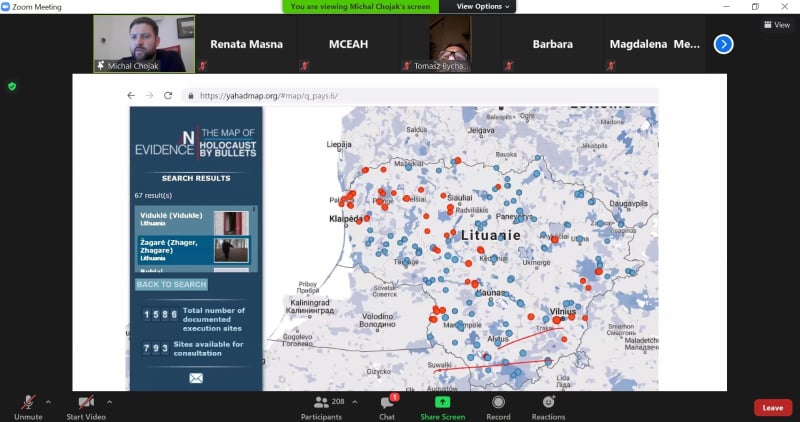Screen dimensions: 800x422
Task: Click the 67 result(s) text
Action: coord(154,195)
